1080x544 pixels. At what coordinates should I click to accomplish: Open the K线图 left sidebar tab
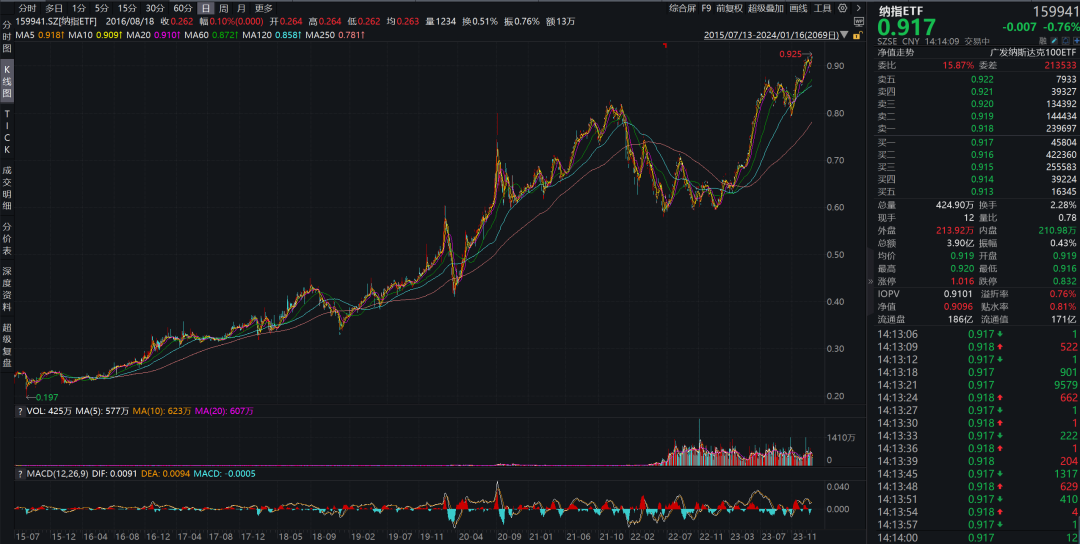pos(7,81)
